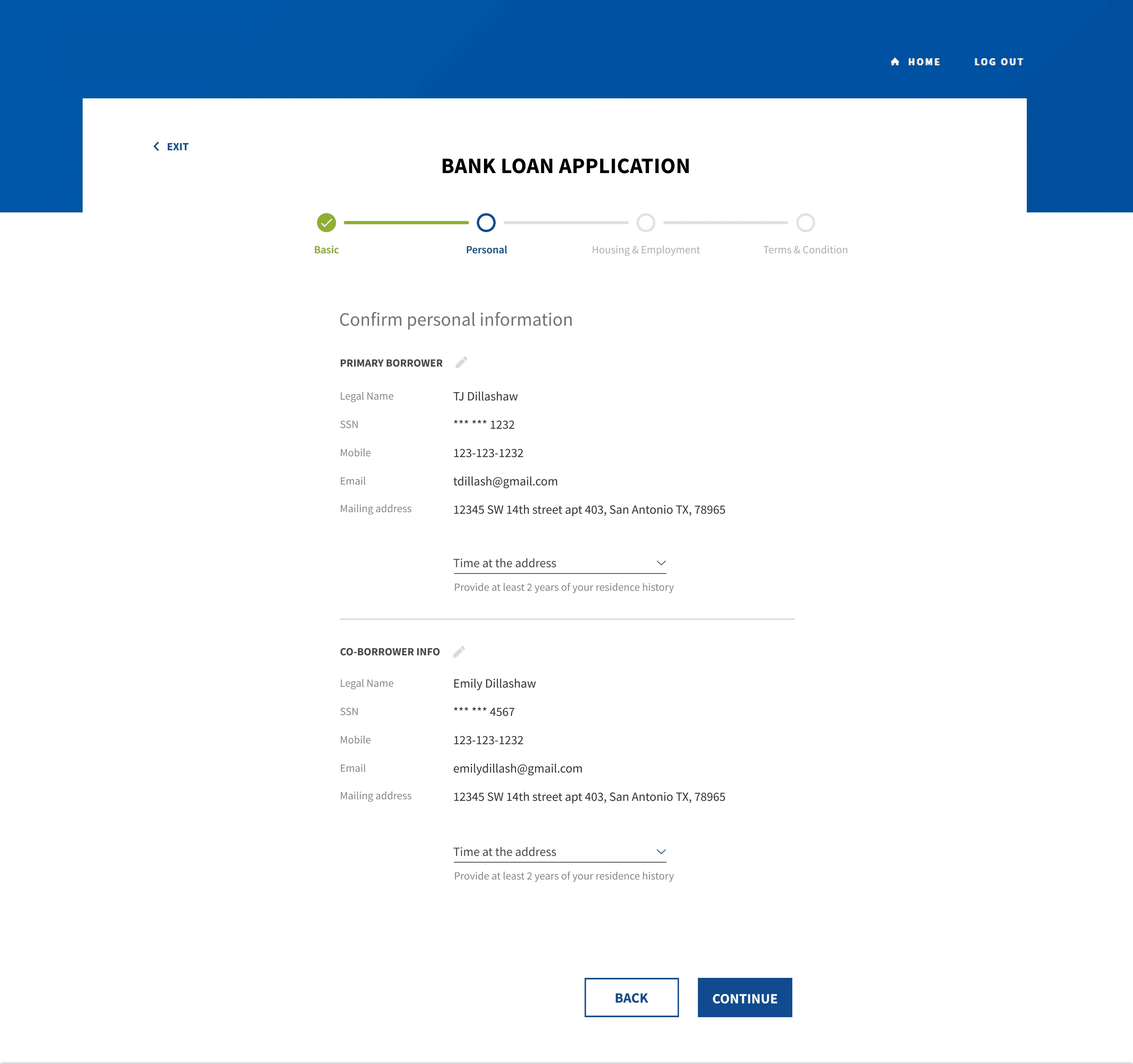Click the email emilydillash@gmail.com
This screenshot has width=1133, height=1064.
(x=517, y=768)
